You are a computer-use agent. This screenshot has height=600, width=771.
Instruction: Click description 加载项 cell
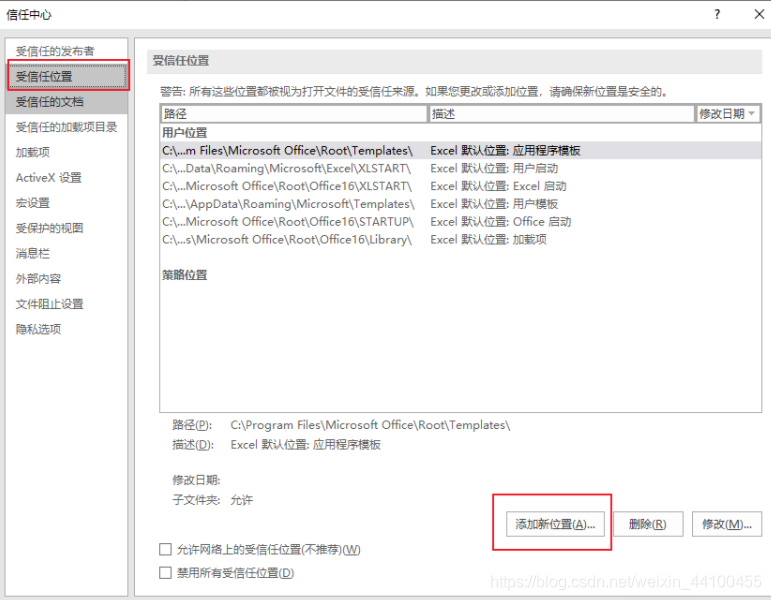[489, 240]
